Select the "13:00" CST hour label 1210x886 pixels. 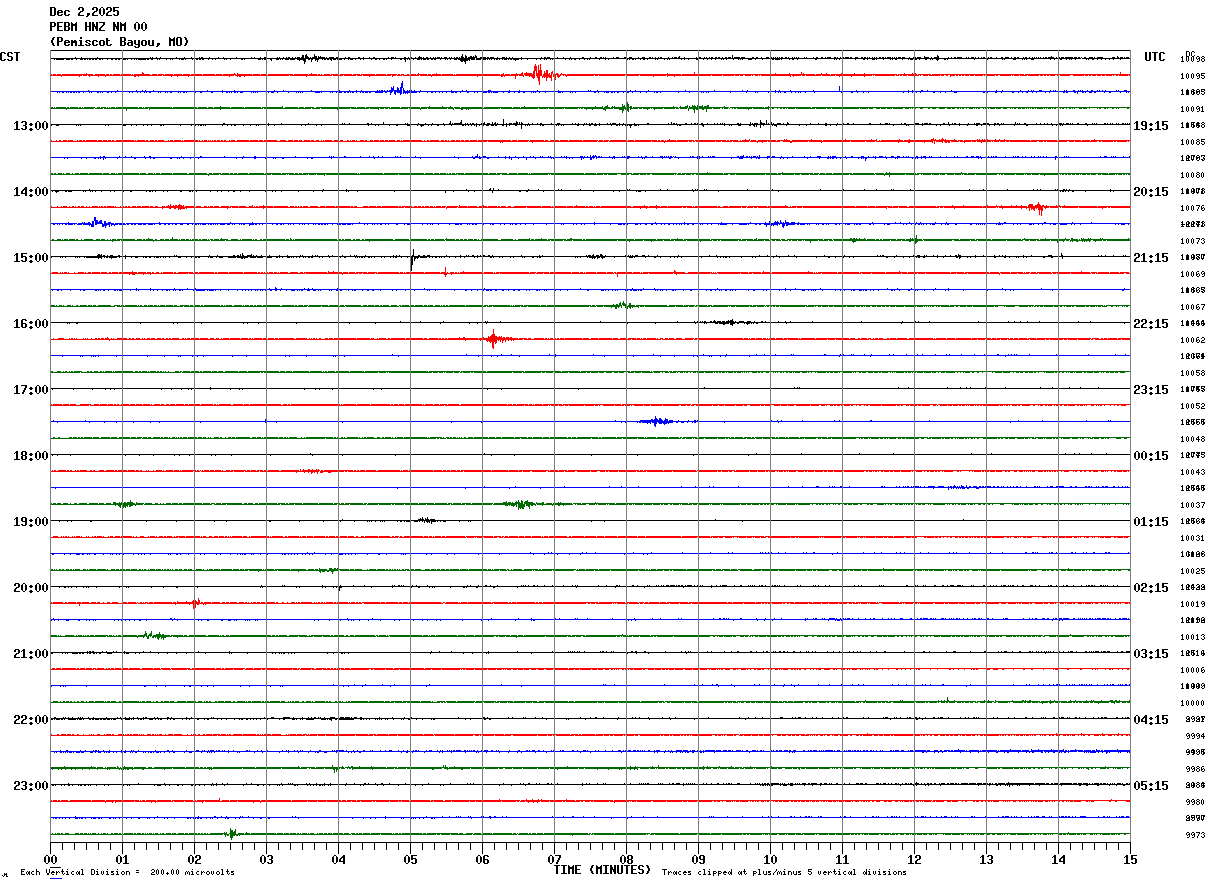[30, 125]
